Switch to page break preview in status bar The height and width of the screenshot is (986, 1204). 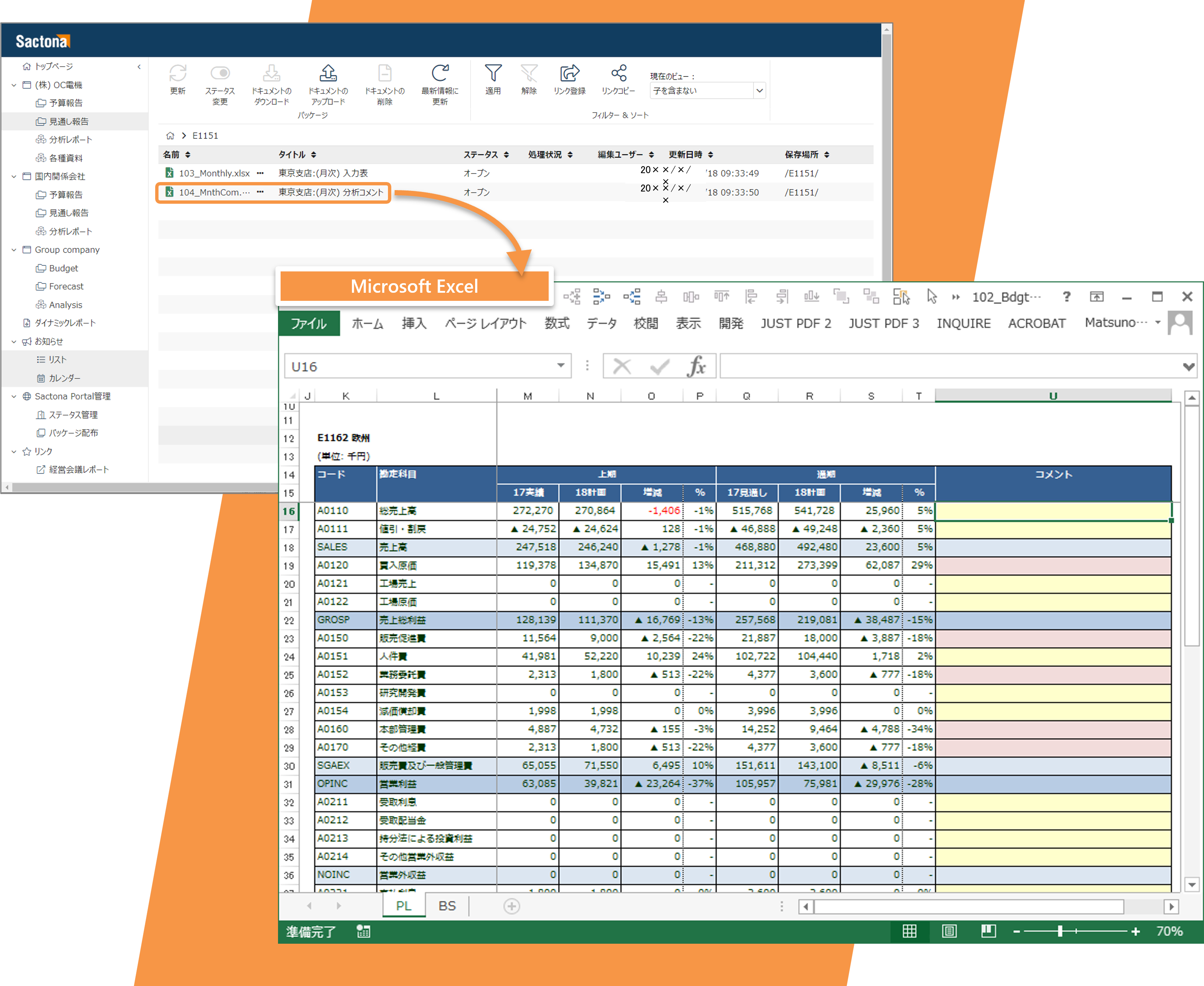[x=988, y=931]
